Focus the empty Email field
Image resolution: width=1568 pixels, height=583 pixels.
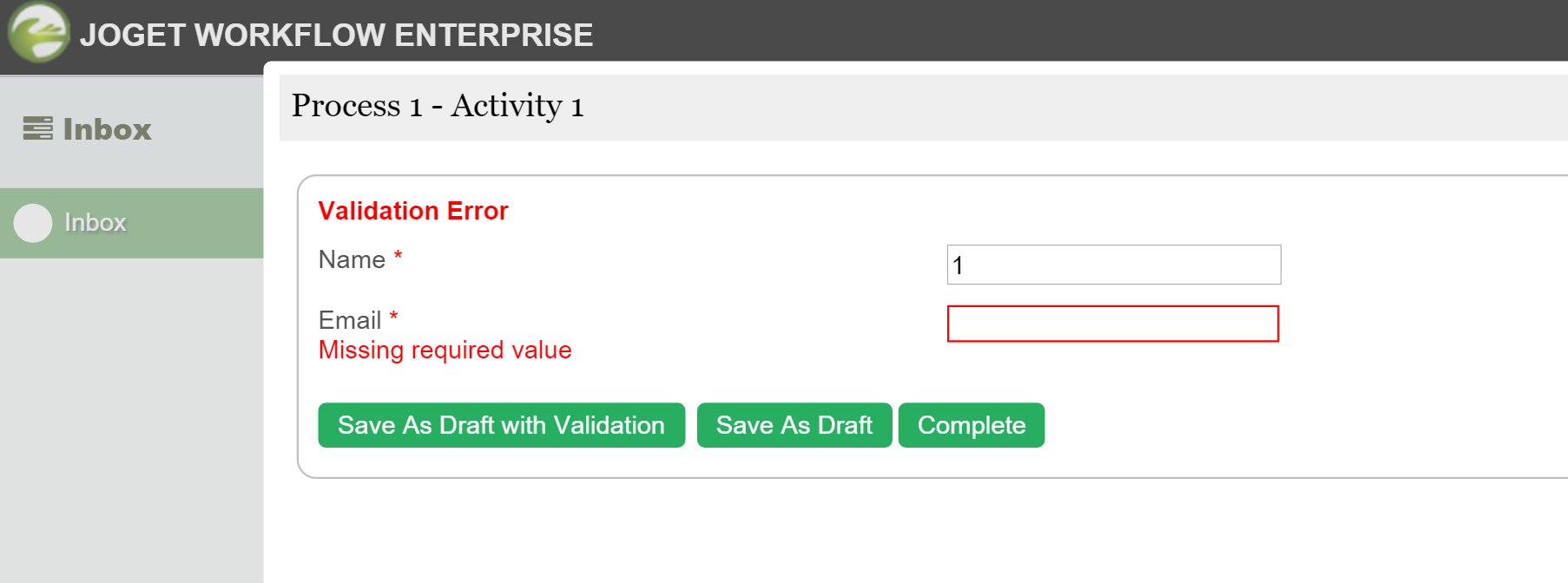point(1112,324)
